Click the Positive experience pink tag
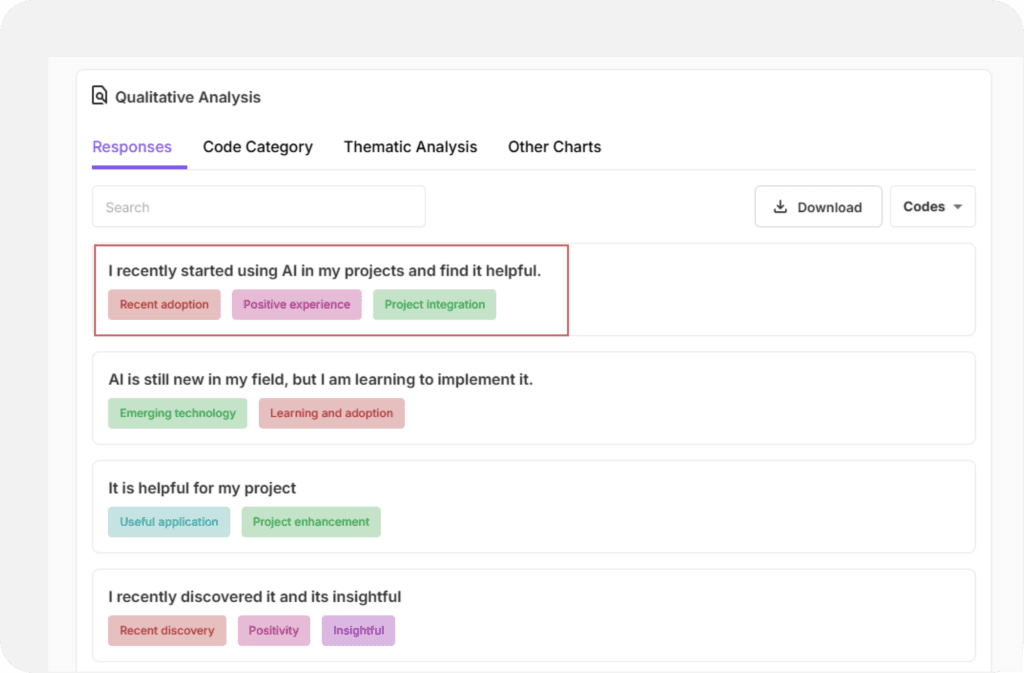 click(x=296, y=305)
